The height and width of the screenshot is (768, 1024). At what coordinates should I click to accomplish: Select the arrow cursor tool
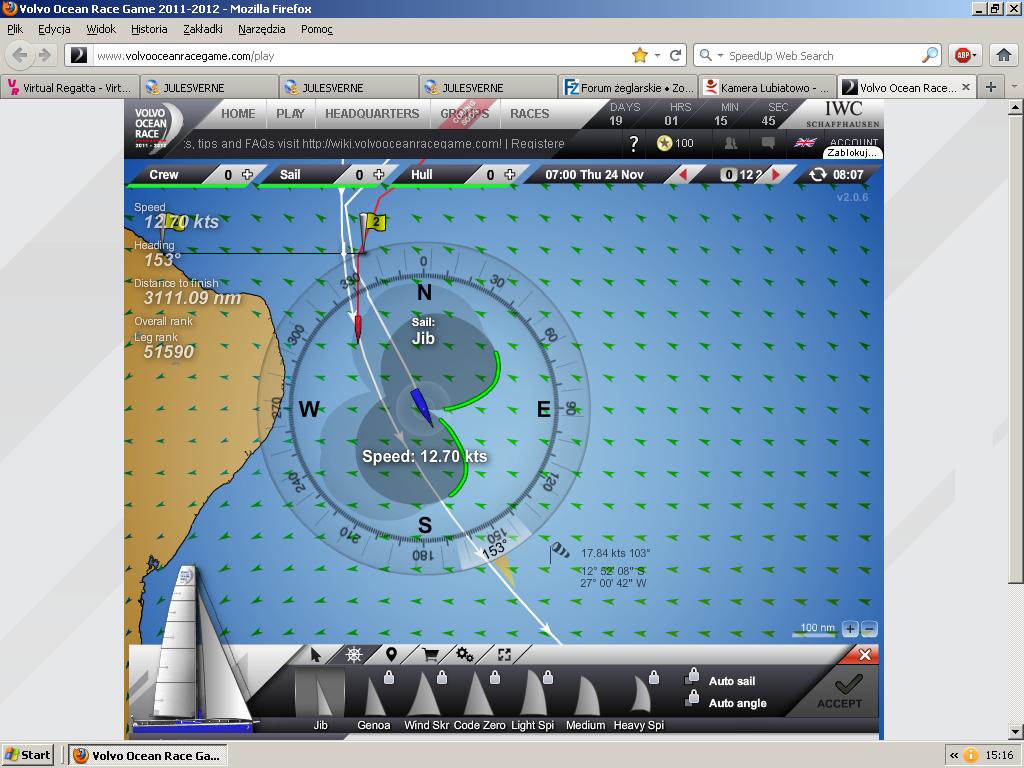pos(316,655)
